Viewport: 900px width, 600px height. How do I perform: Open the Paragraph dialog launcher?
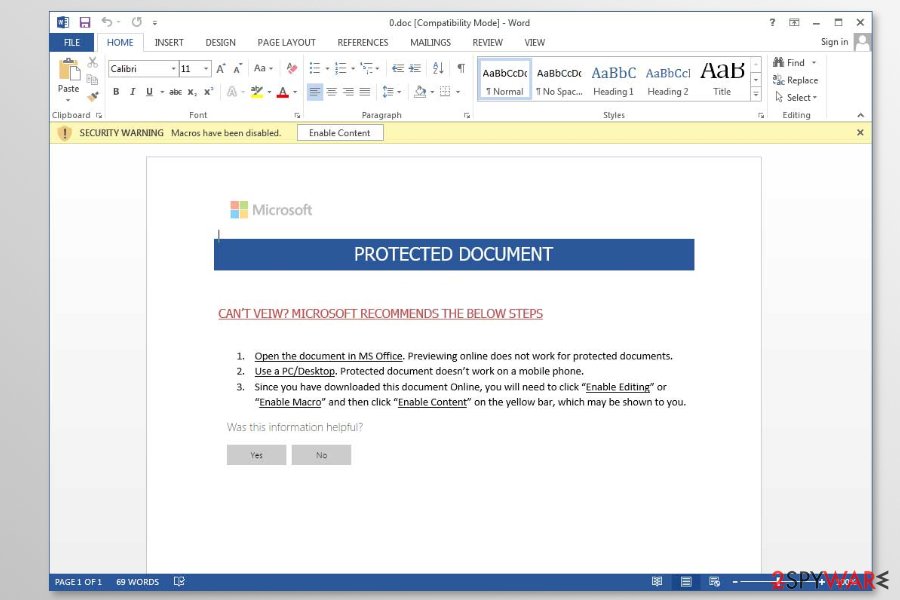click(x=467, y=115)
